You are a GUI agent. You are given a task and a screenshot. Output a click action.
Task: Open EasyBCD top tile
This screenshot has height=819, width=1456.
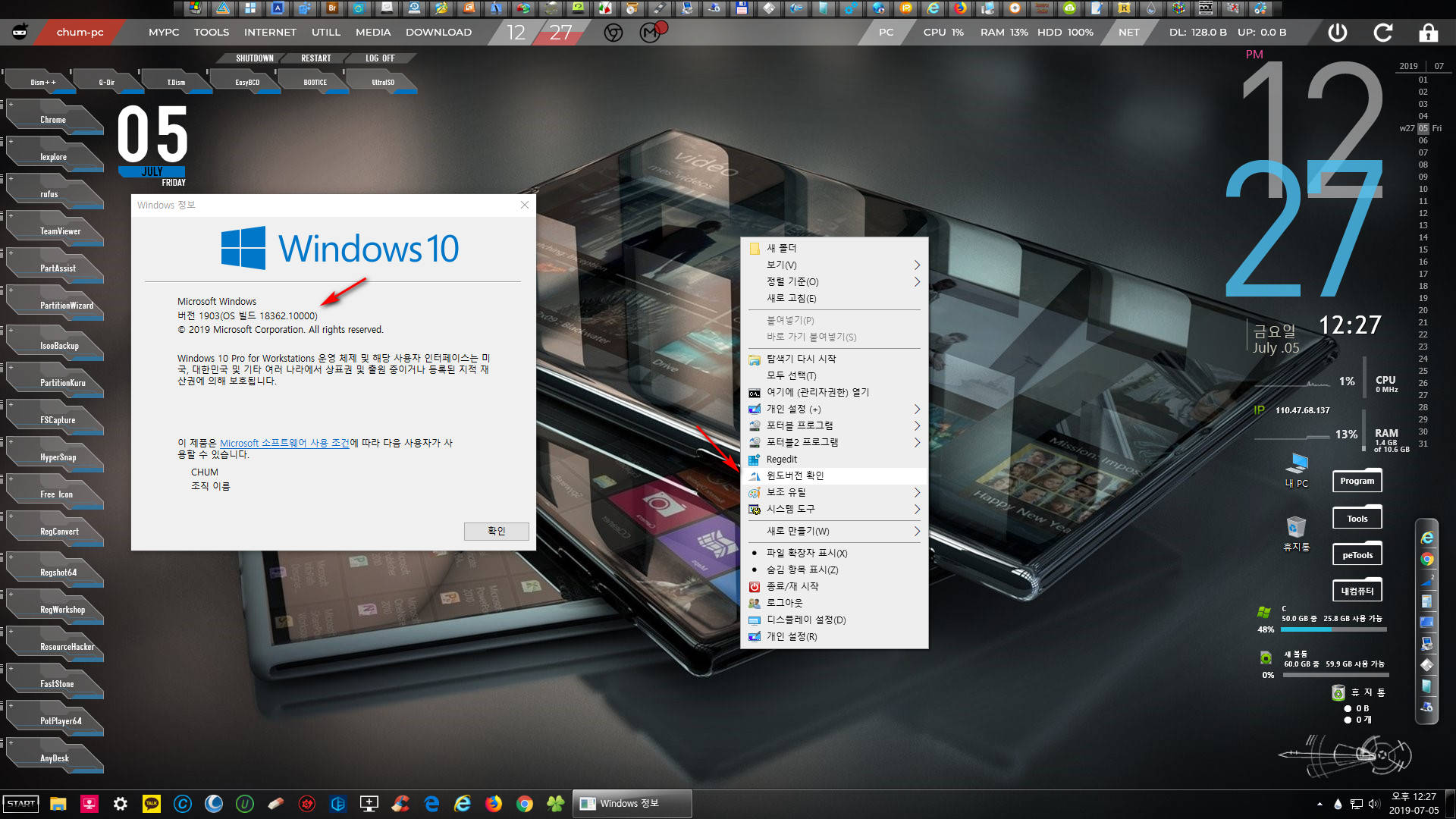click(x=247, y=82)
